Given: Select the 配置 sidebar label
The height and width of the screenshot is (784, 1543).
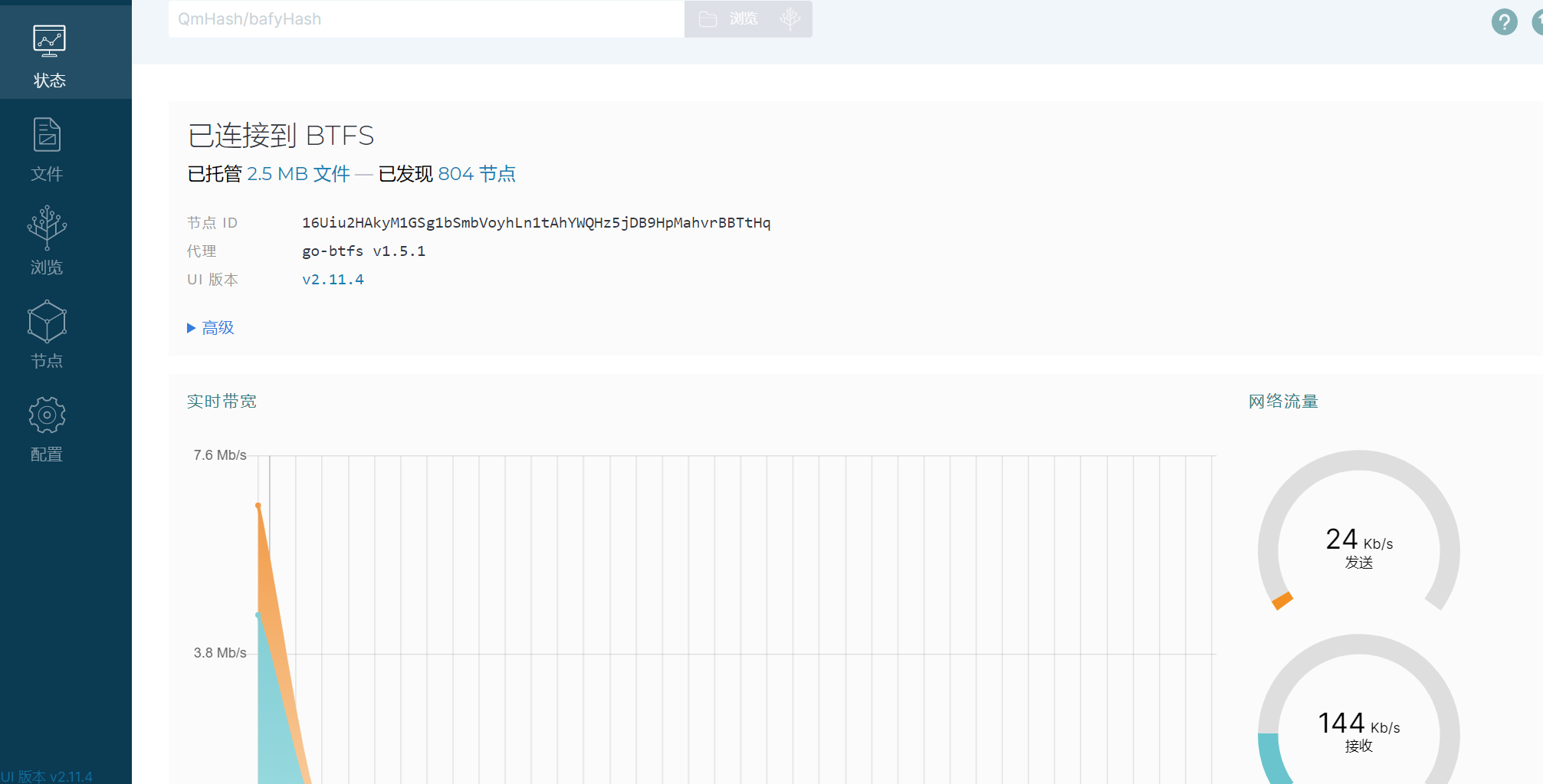Looking at the screenshot, I should [47, 454].
